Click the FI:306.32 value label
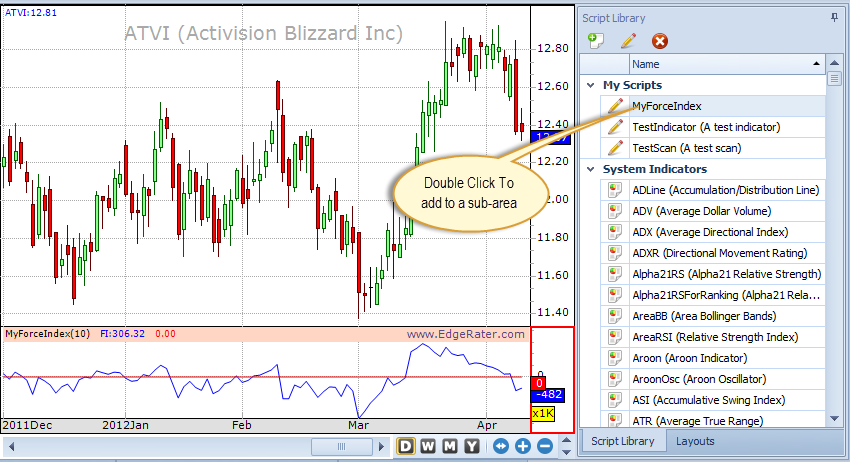 [123, 334]
